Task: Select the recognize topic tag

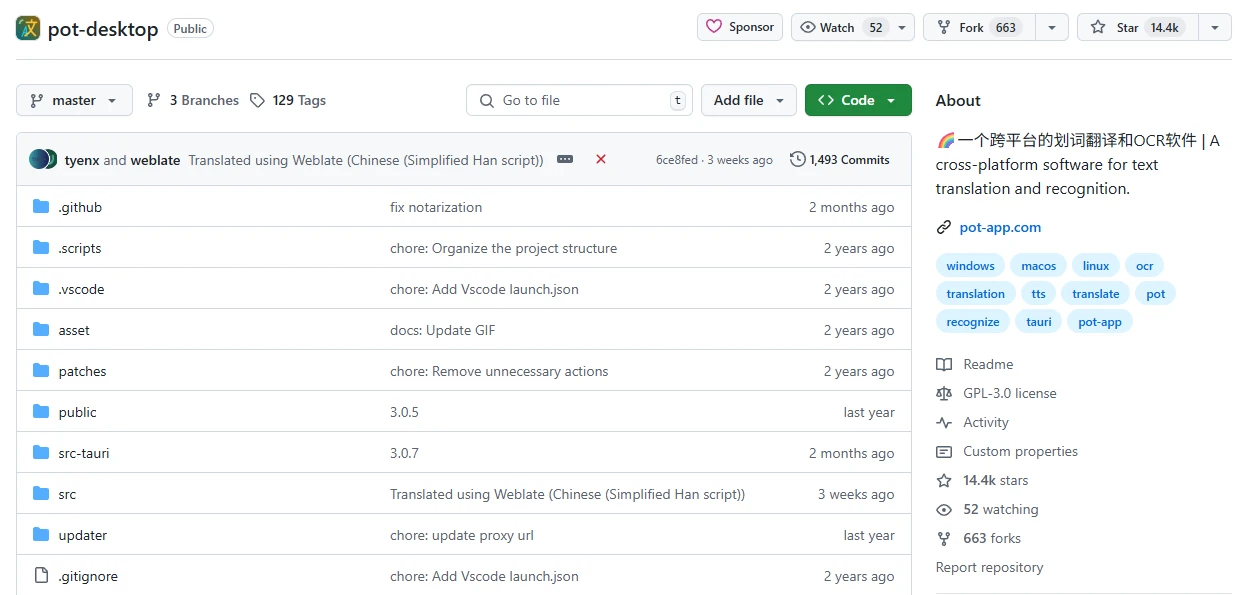Action: tap(973, 322)
